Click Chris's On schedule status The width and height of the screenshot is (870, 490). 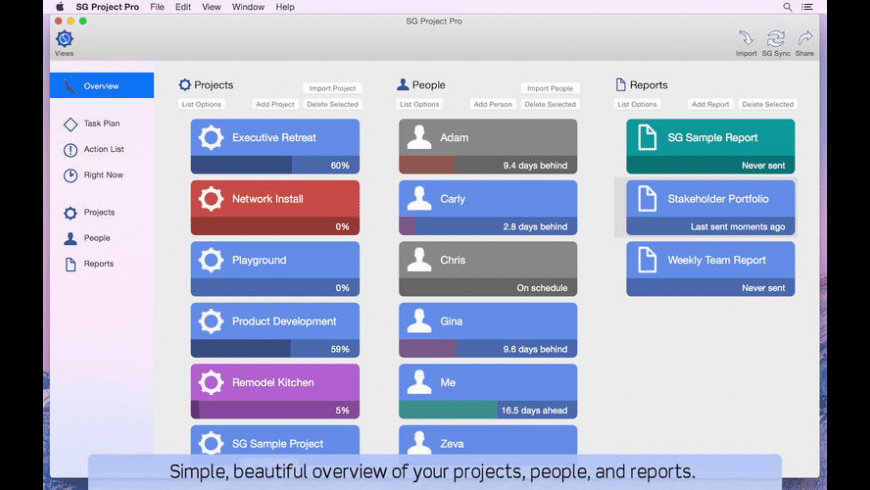tap(542, 287)
